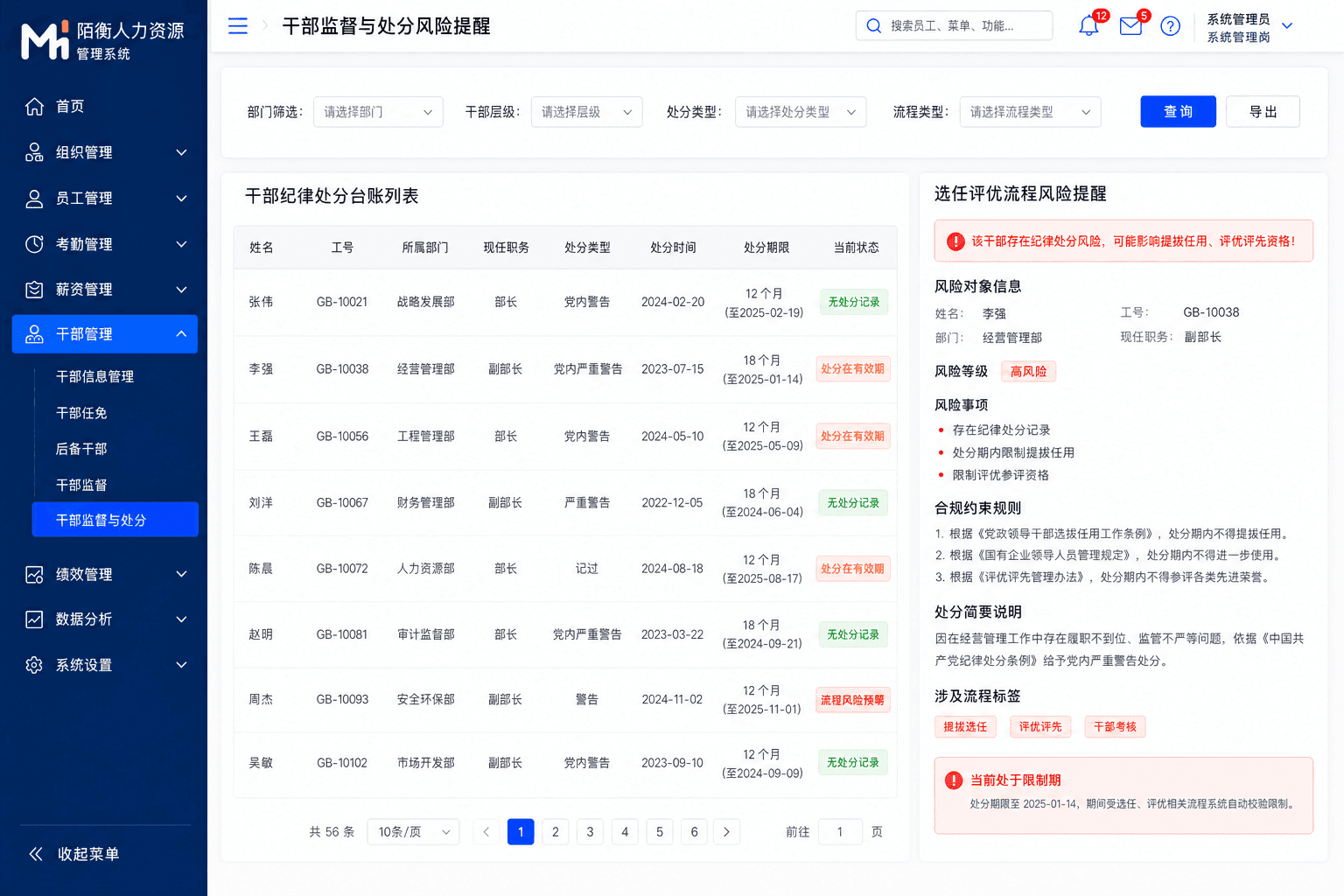Click the 当前状态 column header
Image resolution: width=1344 pixels, height=896 pixels.
[x=856, y=248]
